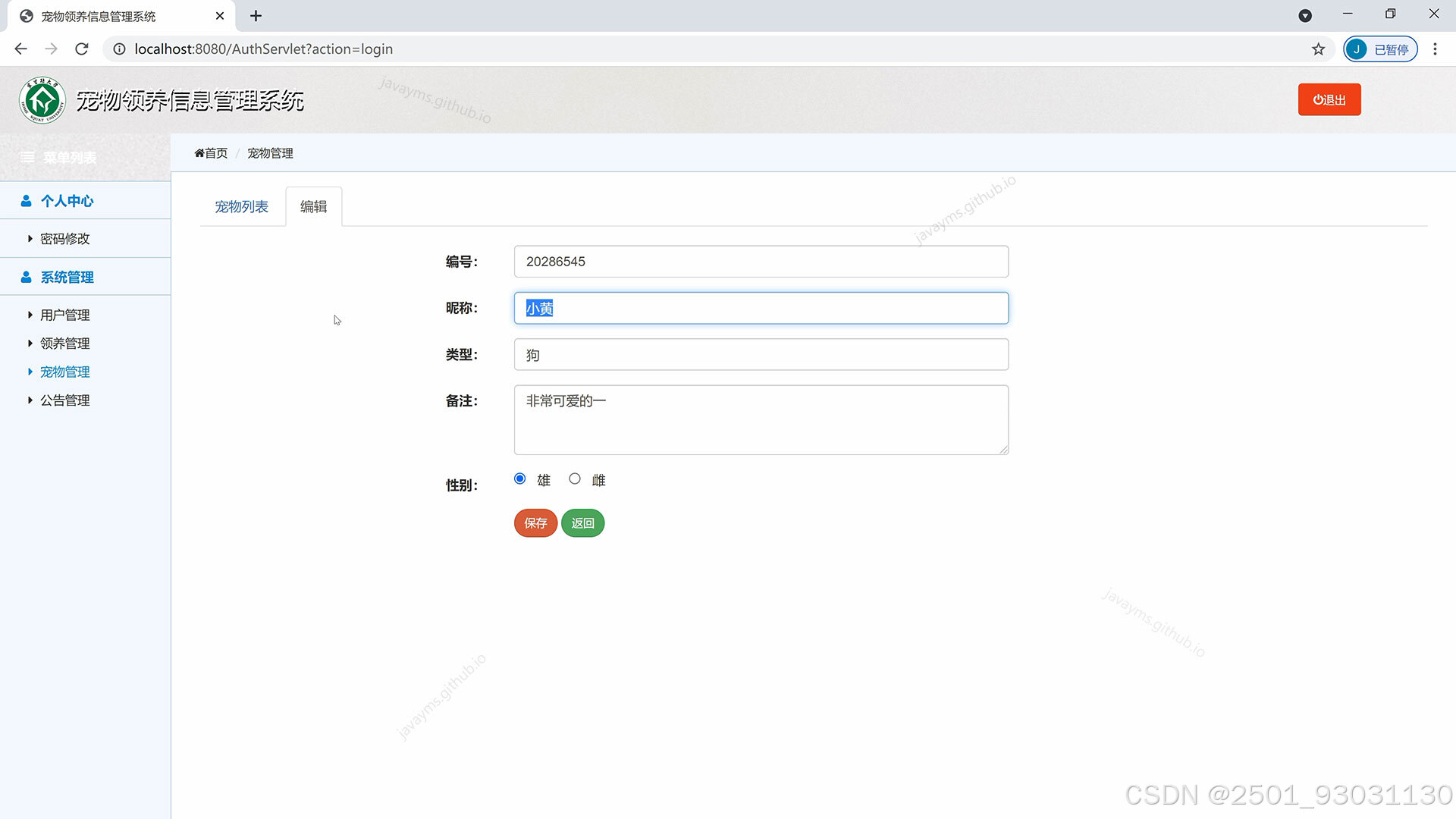Click into the 编号 input field
This screenshot has height=819, width=1456.
tap(761, 262)
